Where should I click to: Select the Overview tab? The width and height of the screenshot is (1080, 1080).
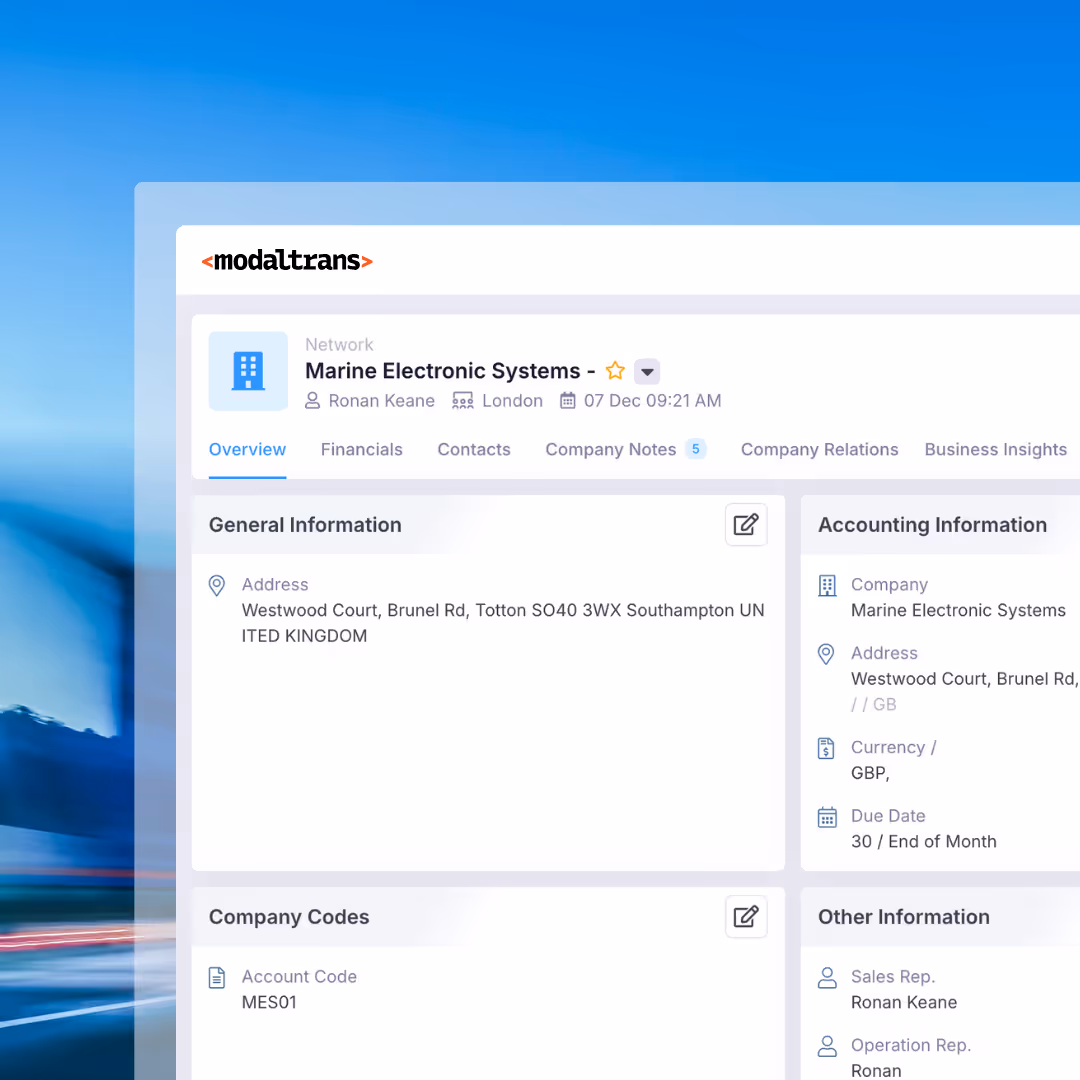247,450
